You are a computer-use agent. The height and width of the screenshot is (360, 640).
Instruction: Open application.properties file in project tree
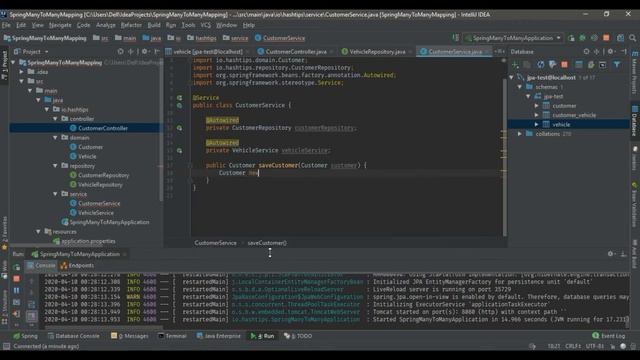click(88, 241)
